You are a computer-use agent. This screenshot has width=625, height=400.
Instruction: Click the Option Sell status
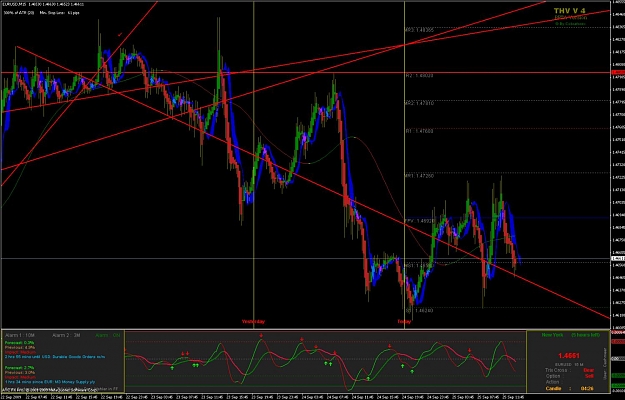pos(570,376)
